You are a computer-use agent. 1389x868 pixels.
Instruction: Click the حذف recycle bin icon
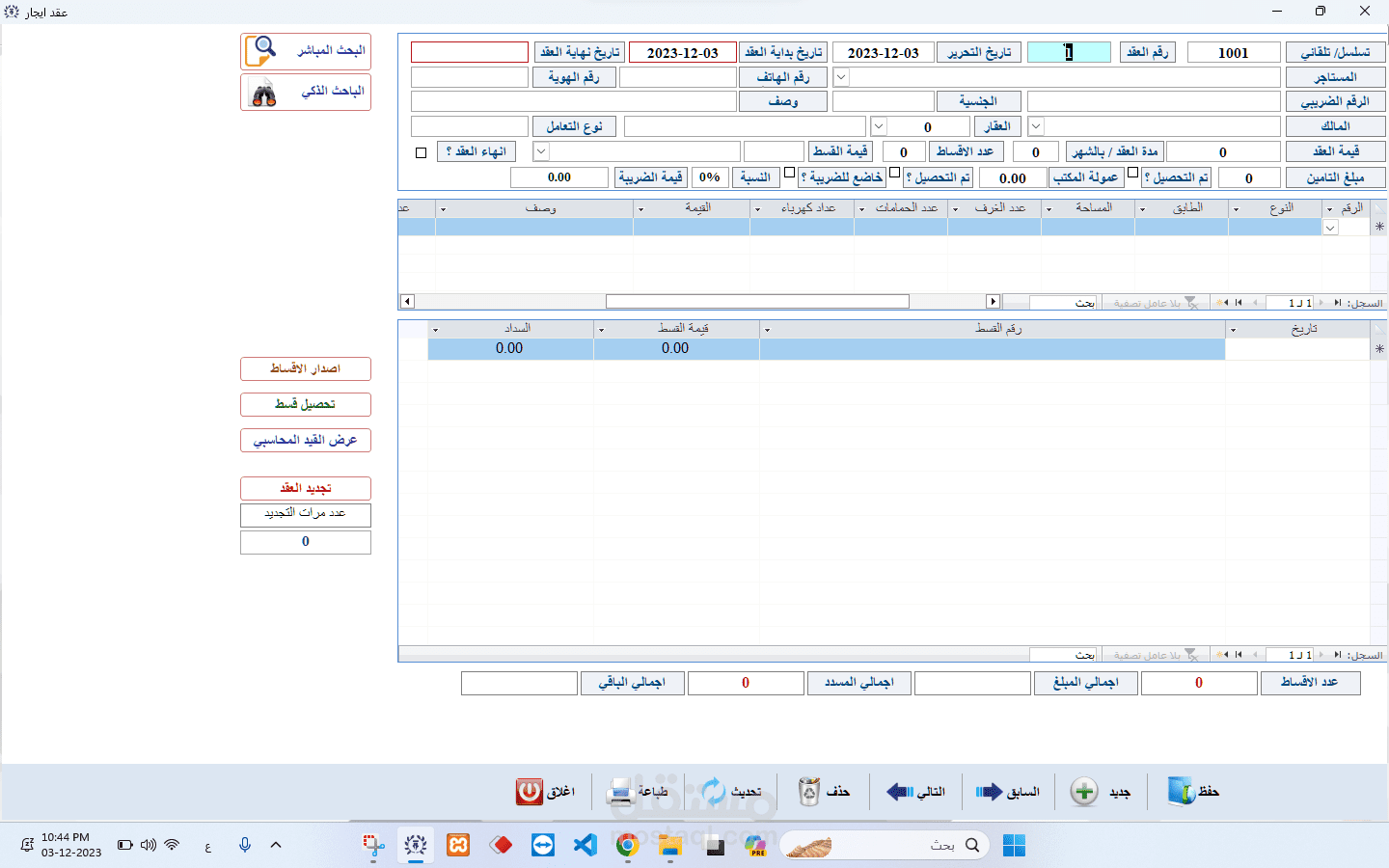click(x=808, y=792)
